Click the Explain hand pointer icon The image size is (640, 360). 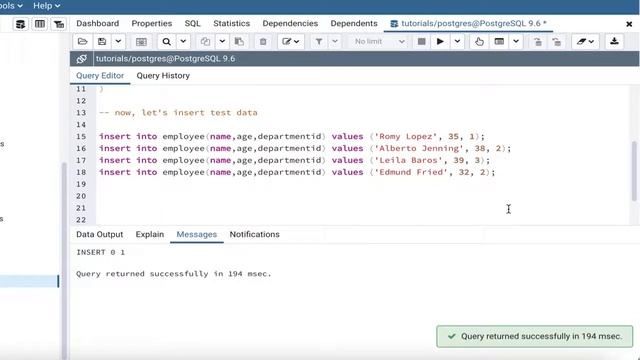click(479, 41)
